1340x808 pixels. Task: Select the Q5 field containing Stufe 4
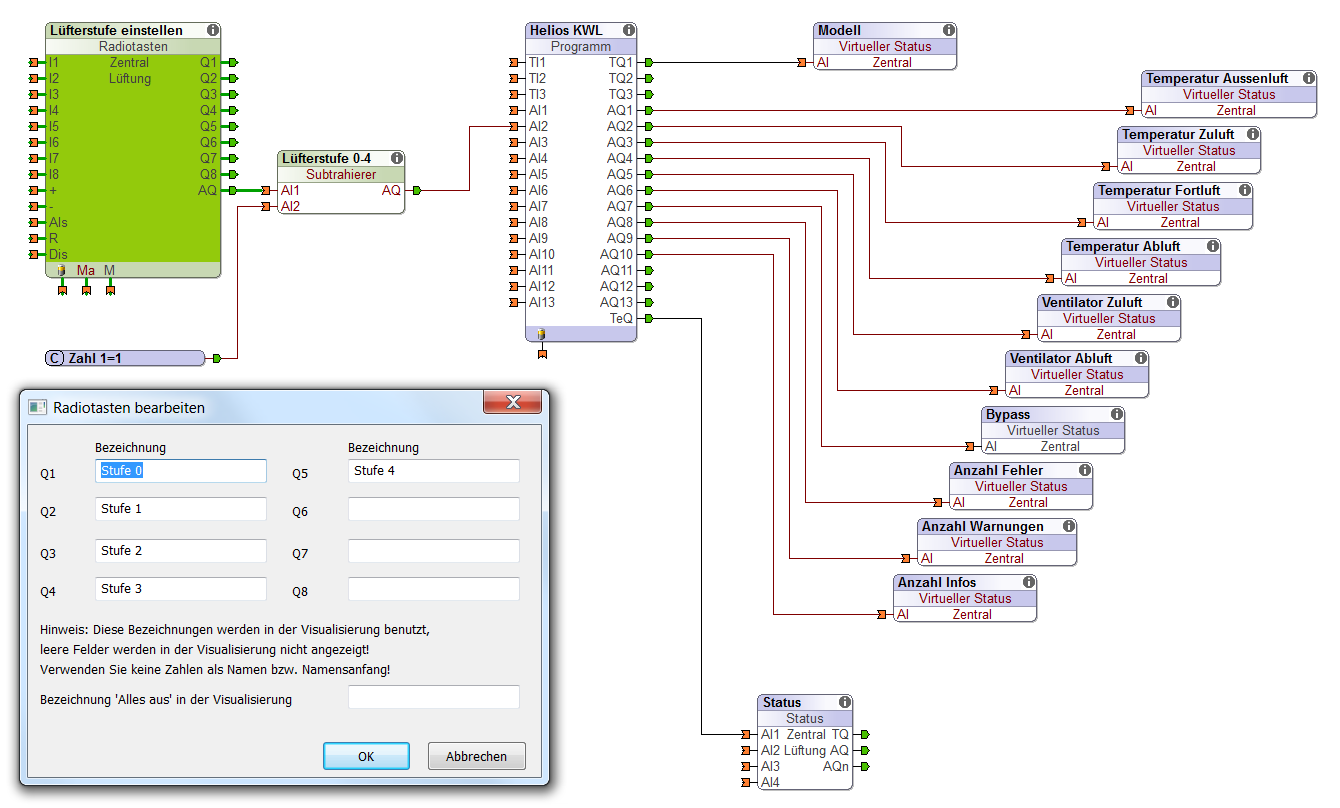click(433, 471)
